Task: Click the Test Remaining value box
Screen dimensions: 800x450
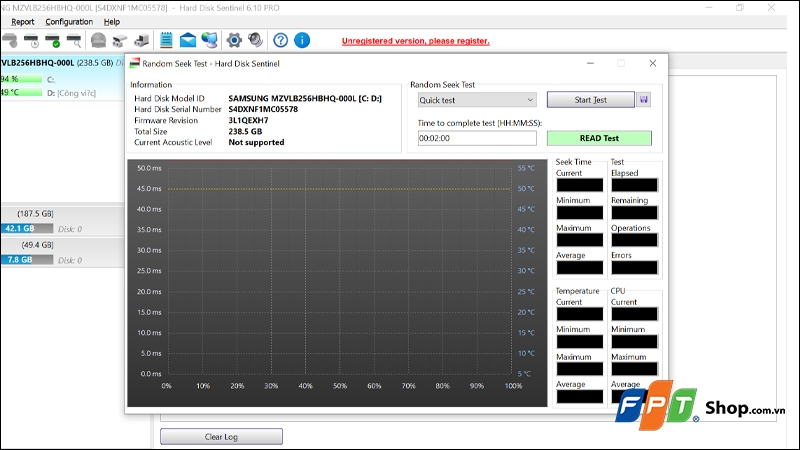Action: point(635,213)
